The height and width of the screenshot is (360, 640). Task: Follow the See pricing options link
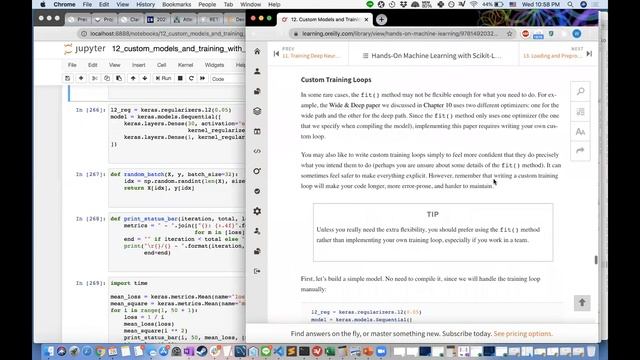point(523,333)
